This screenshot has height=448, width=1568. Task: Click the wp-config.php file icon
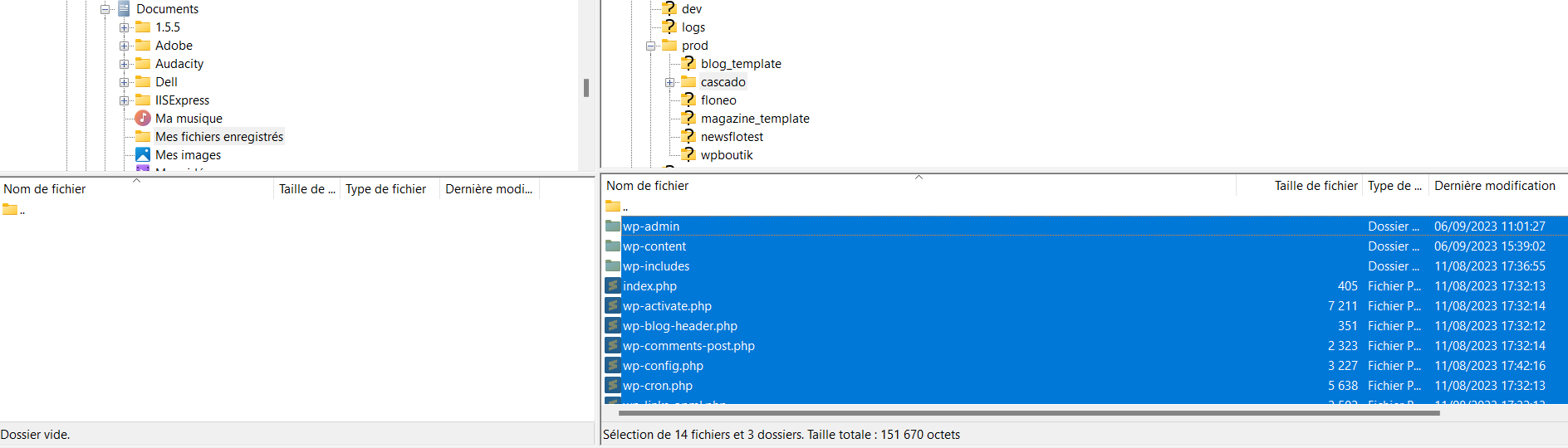(x=613, y=365)
